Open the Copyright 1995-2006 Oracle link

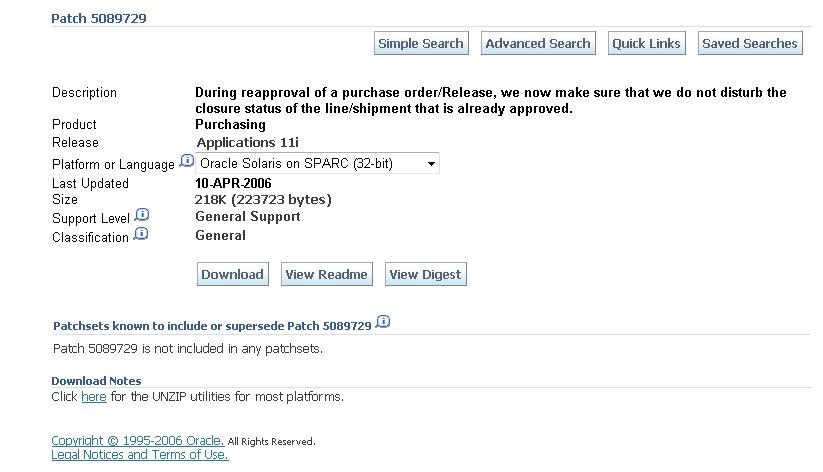click(x=138, y=440)
